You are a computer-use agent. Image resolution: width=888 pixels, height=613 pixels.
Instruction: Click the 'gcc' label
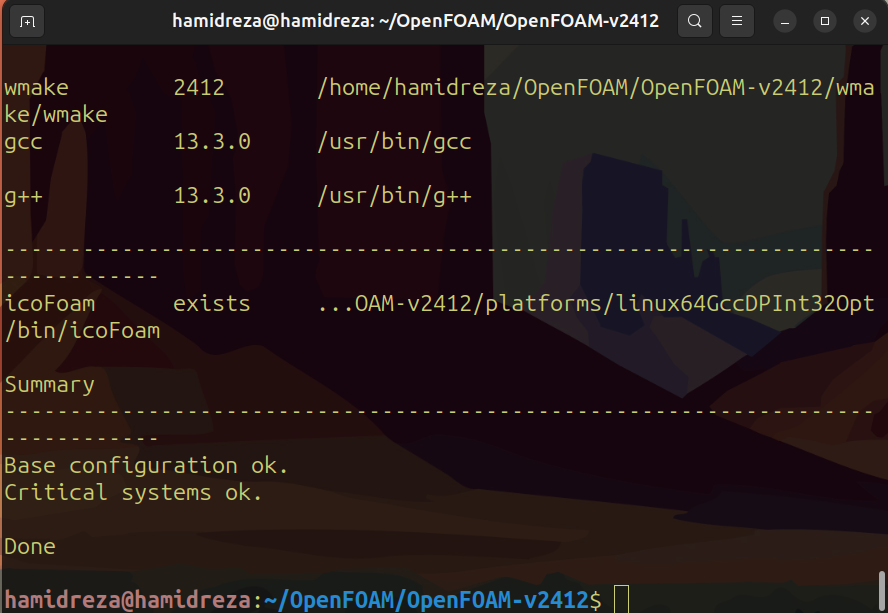(23, 143)
